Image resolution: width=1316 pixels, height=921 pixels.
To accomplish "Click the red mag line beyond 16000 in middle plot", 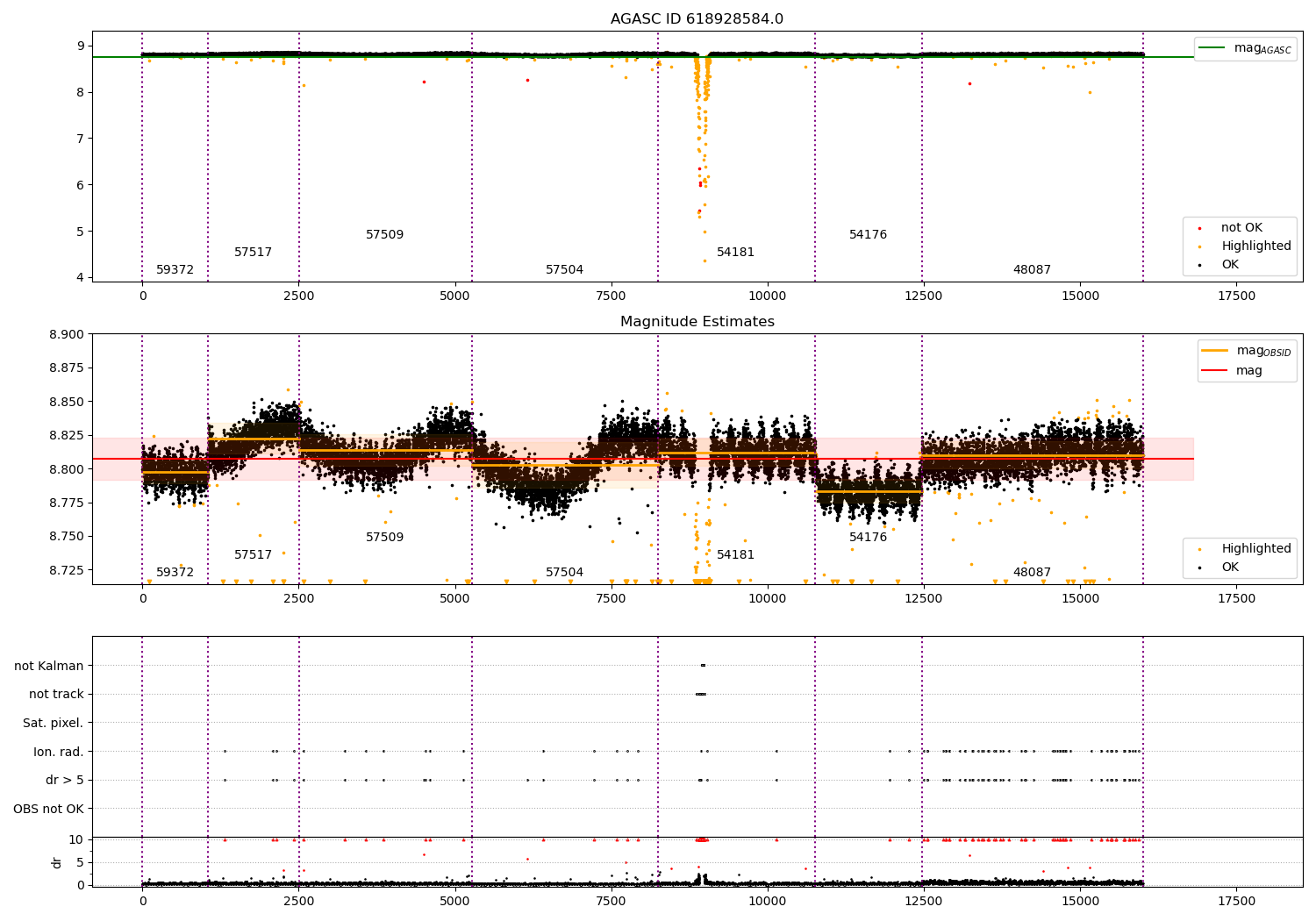I will [1169, 459].
